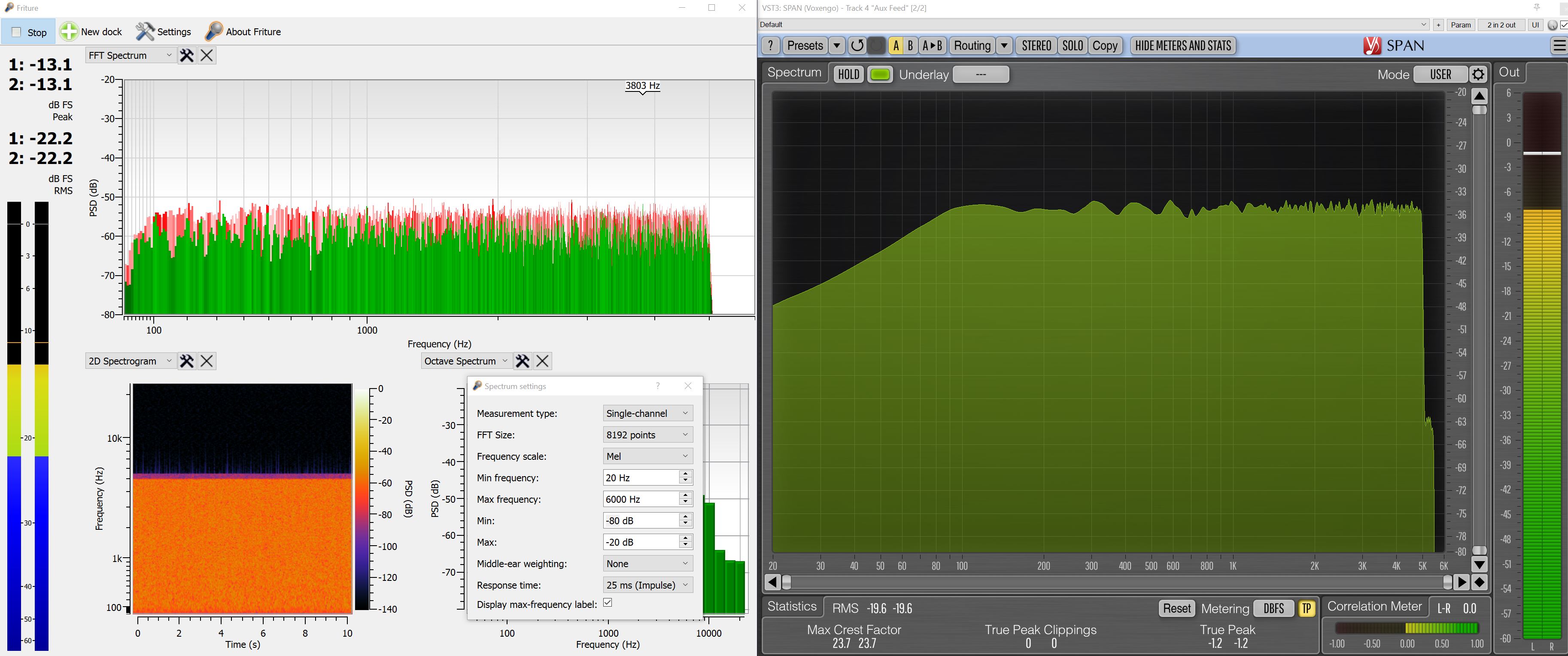Click the New dock plus icon
This screenshot has width=1568, height=656.
(x=69, y=32)
